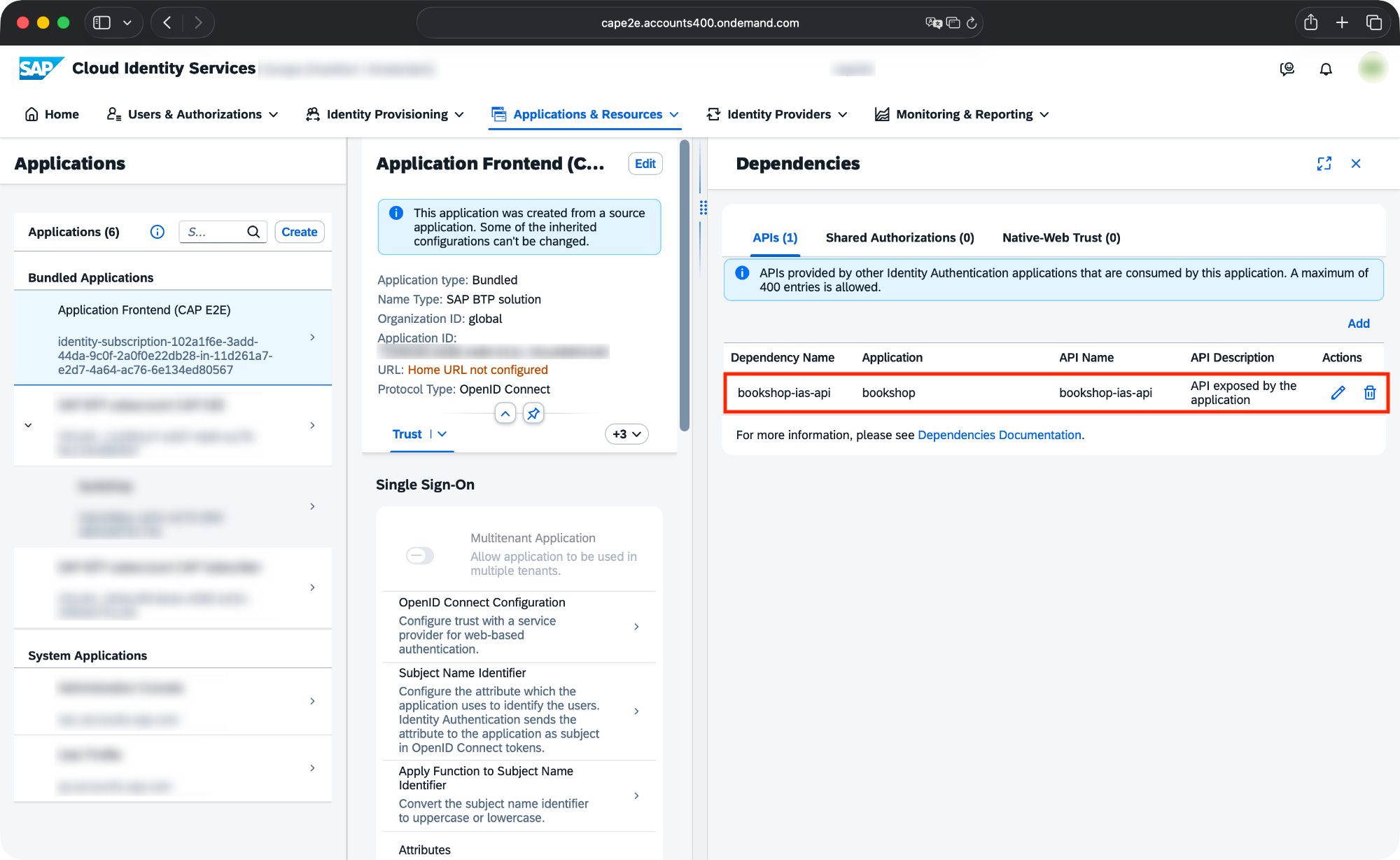Enable the Multitenant Application toggle
The image size is (1400, 860).
tap(419, 555)
